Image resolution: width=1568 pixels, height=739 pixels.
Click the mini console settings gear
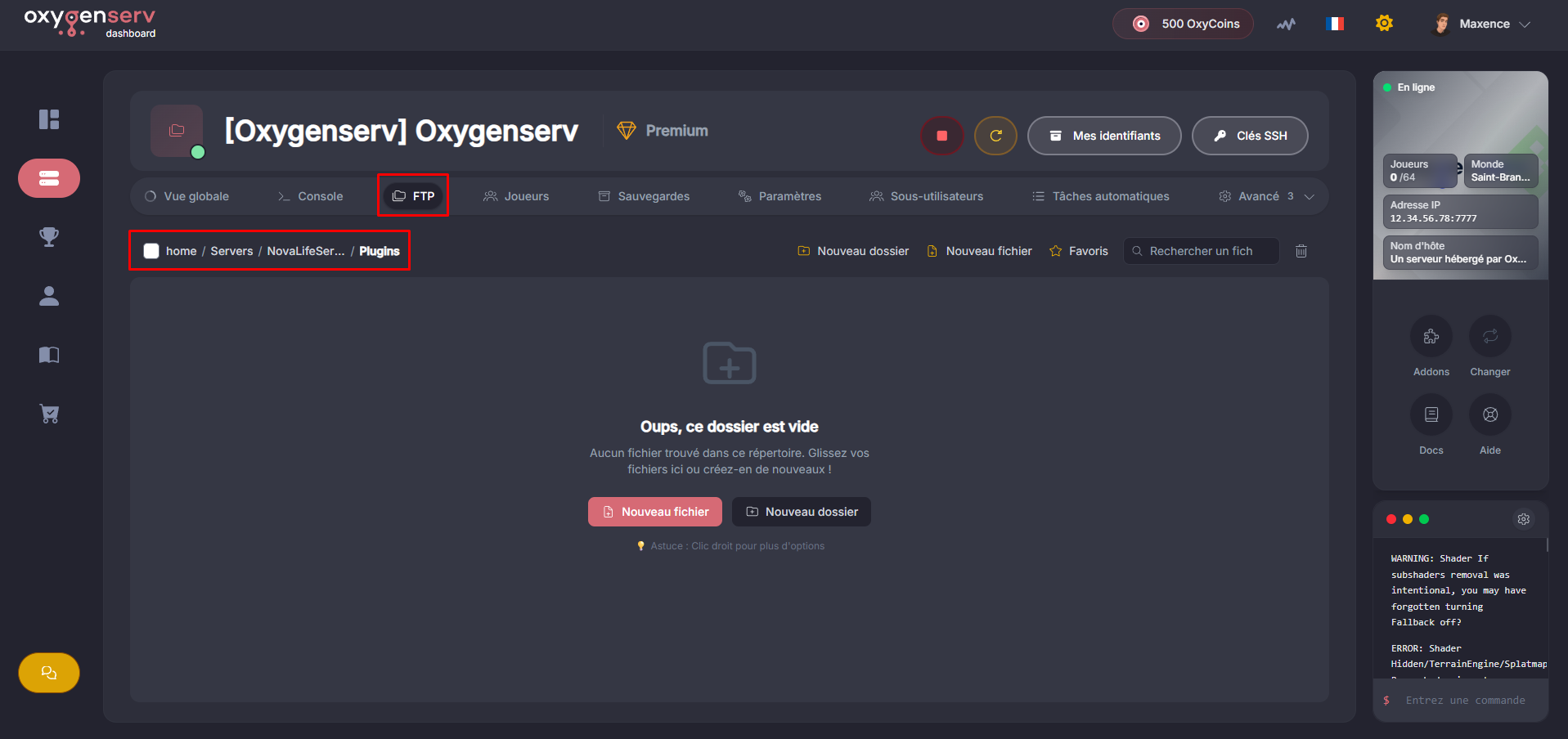[1523, 519]
